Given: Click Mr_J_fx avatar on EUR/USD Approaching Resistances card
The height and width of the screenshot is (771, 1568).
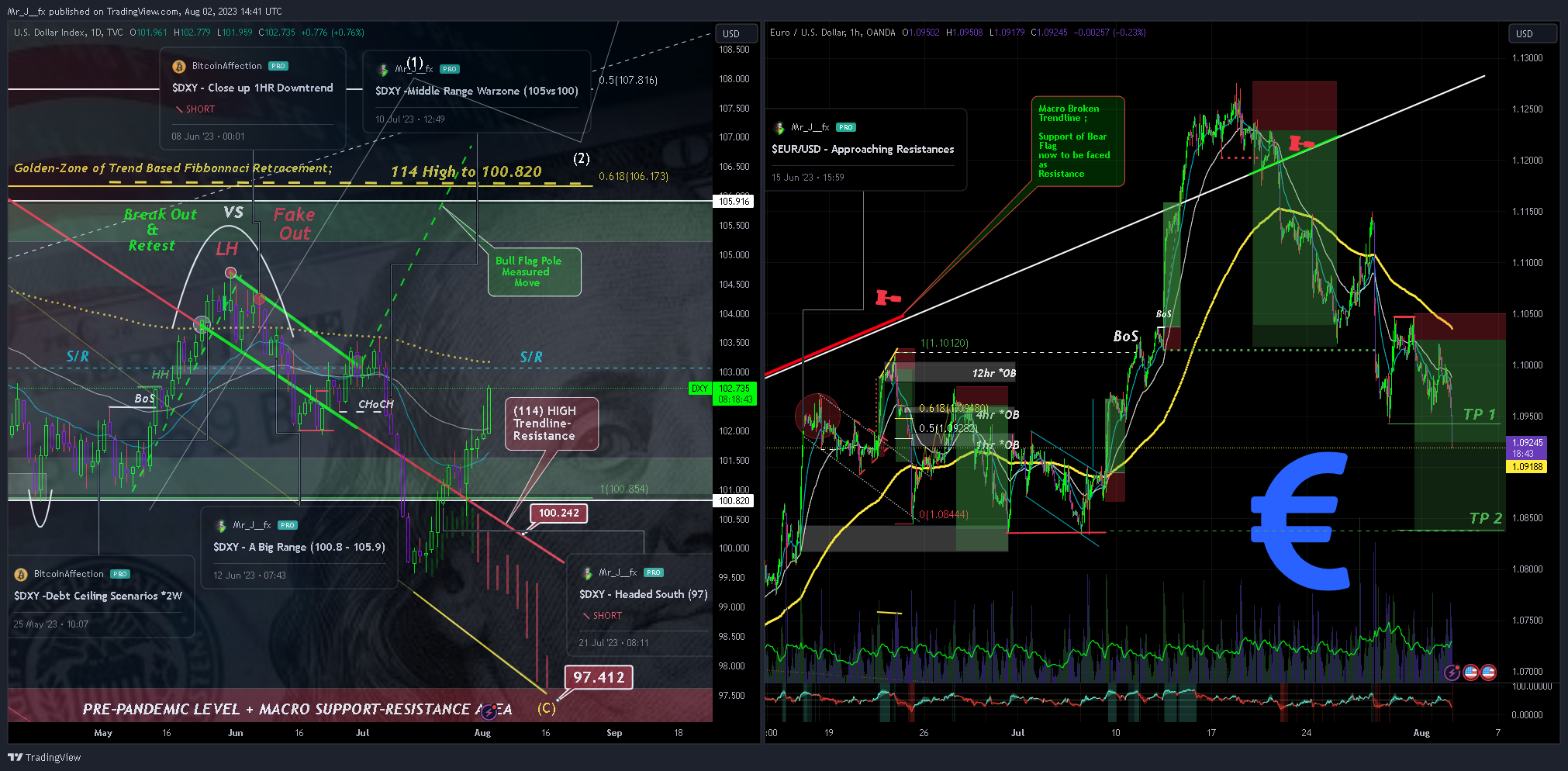Looking at the screenshot, I should click(779, 128).
